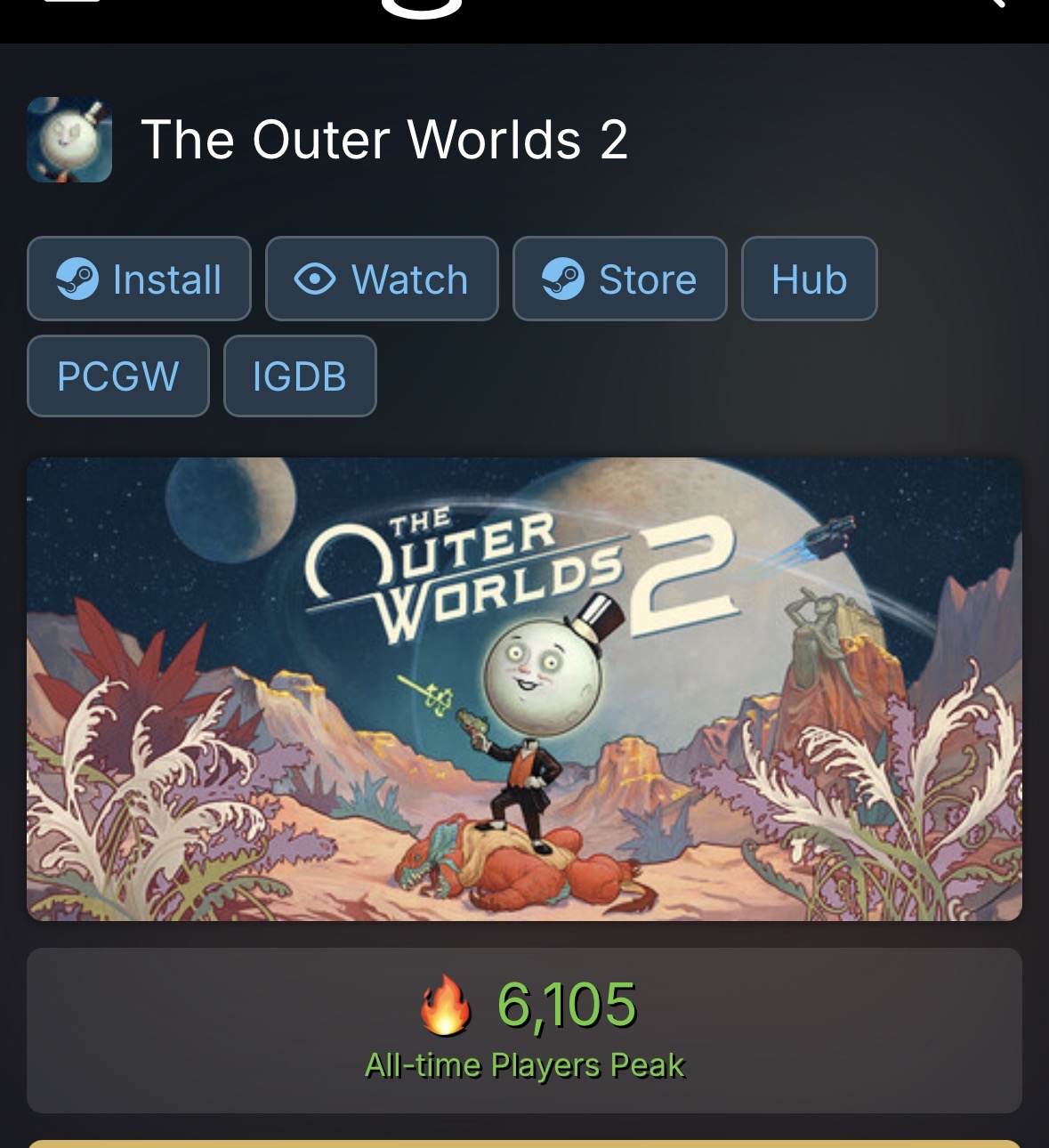The height and width of the screenshot is (1148, 1049).
Task: Click The Outer Worlds 2 title text
Action: 384,140
